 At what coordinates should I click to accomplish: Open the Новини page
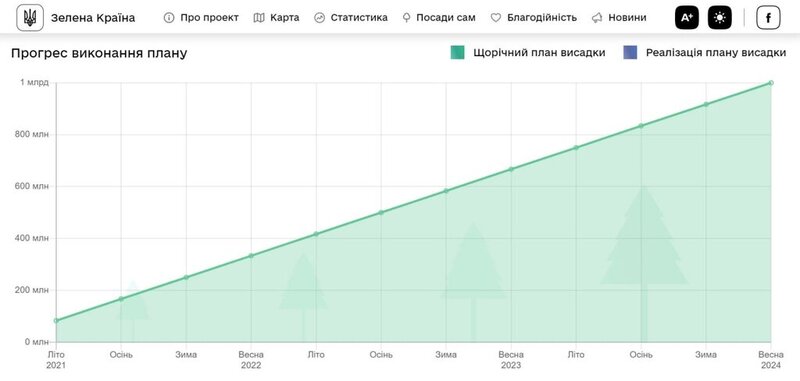[x=628, y=18]
